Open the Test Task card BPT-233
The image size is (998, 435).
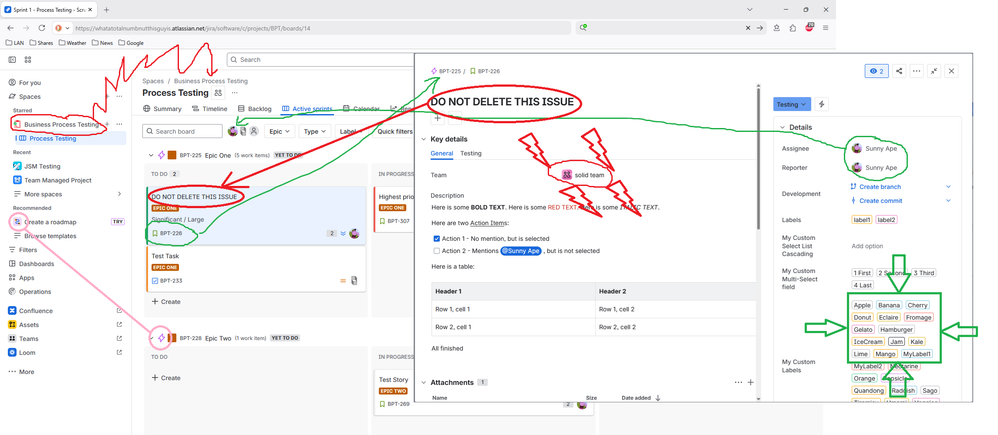(x=256, y=269)
